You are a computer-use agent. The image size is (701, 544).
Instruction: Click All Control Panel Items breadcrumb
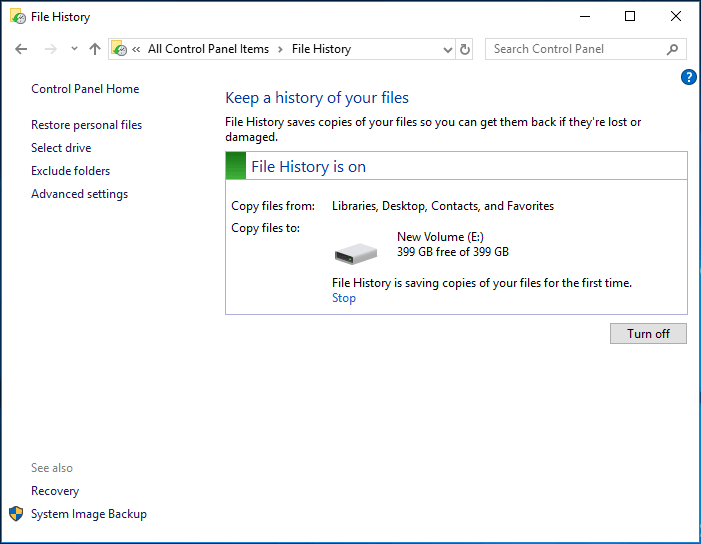coord(208,49)
